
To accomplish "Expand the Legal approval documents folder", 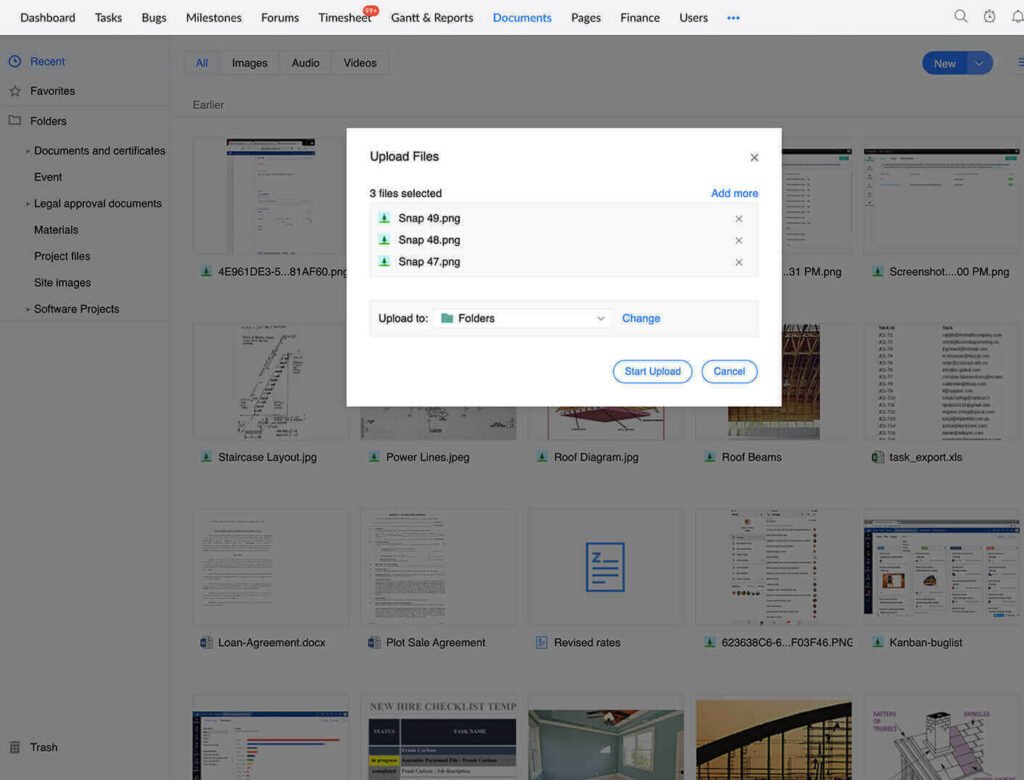I will point(27,203).
